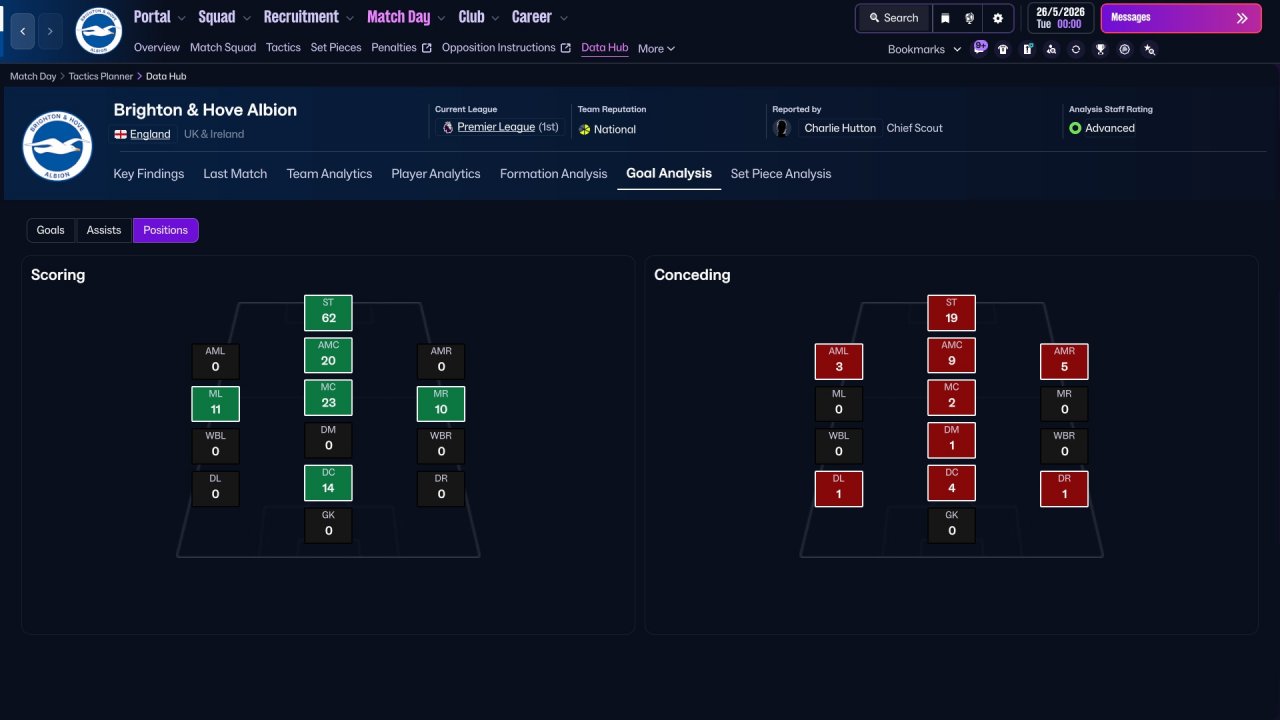The width and height of the screenshot is (1280, 720).
Task: Open the Set Piece Analysis tab
Action: (x=781, y=174)
